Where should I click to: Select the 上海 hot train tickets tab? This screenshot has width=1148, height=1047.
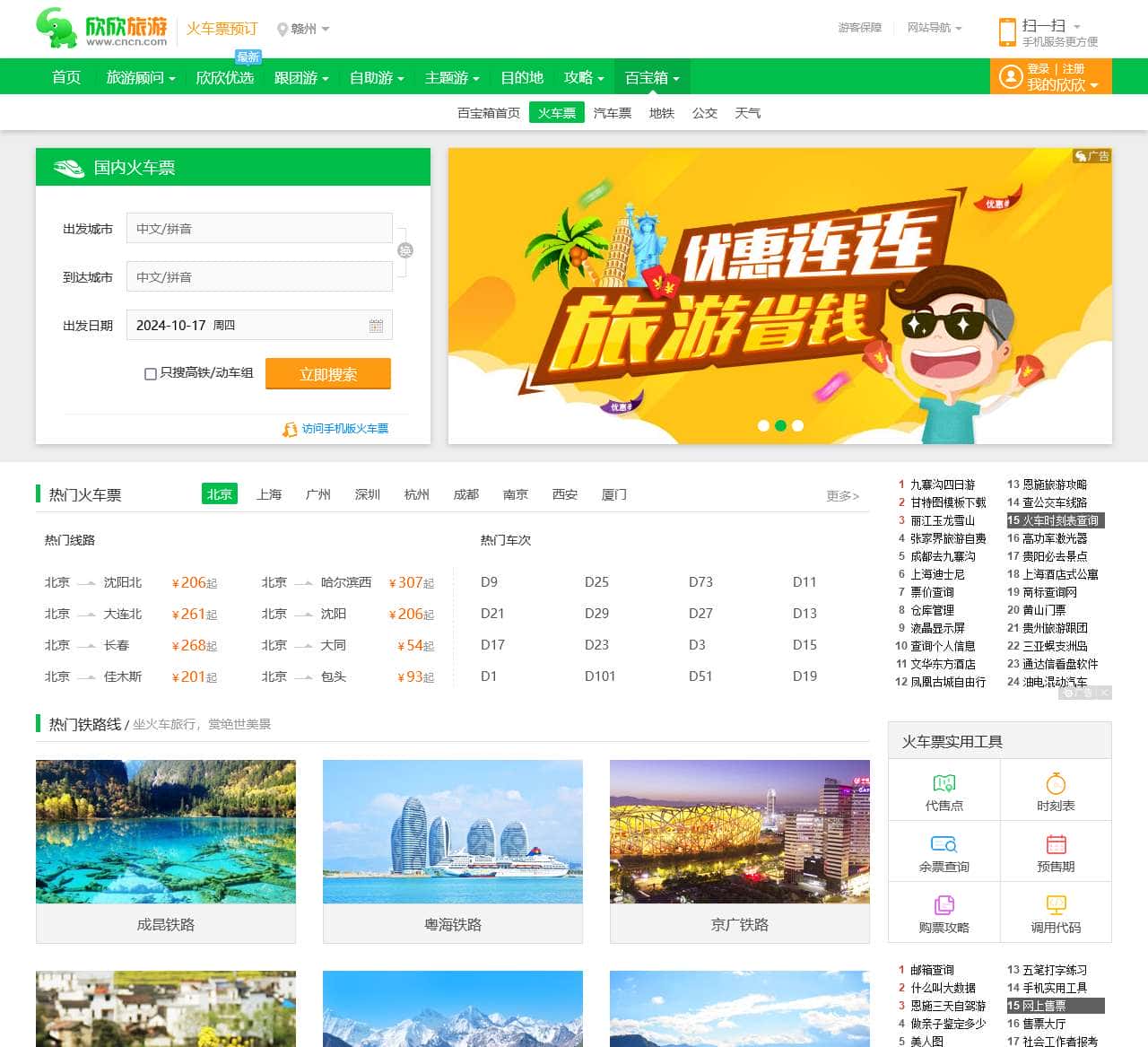click(269, 494)
